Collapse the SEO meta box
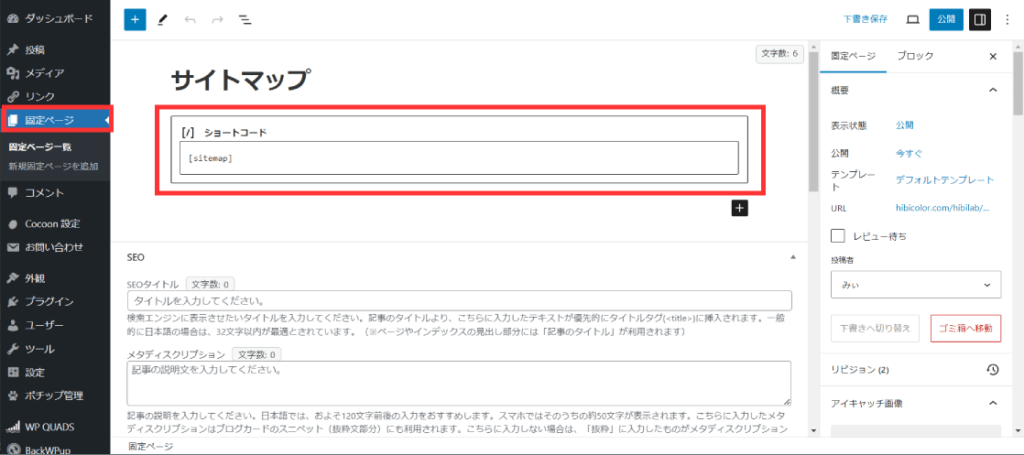 pyautogui.click(x=793, y=257)
